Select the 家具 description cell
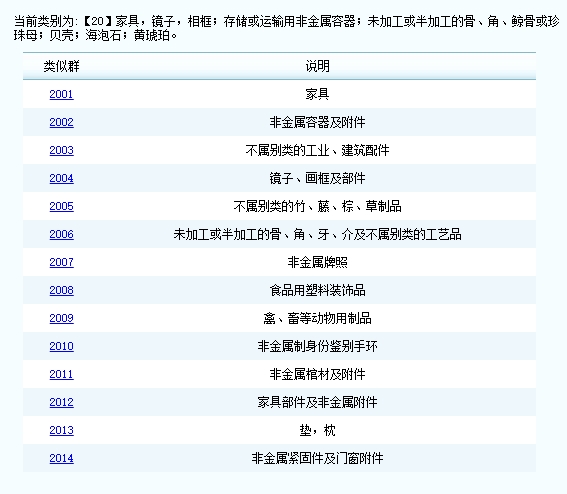This screenshot has width=567, height=494. [x=317, y=94]
